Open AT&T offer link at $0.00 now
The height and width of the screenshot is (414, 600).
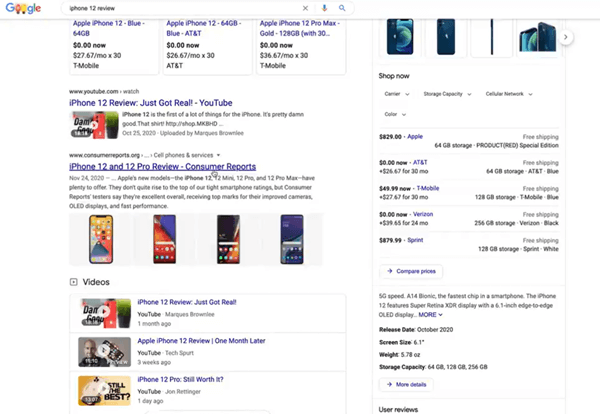point(420,162)
